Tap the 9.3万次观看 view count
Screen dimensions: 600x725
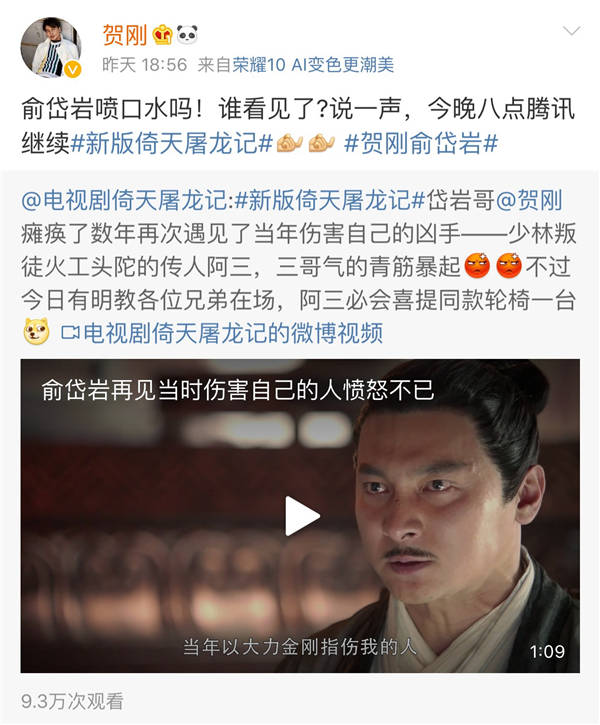point(72,701)
